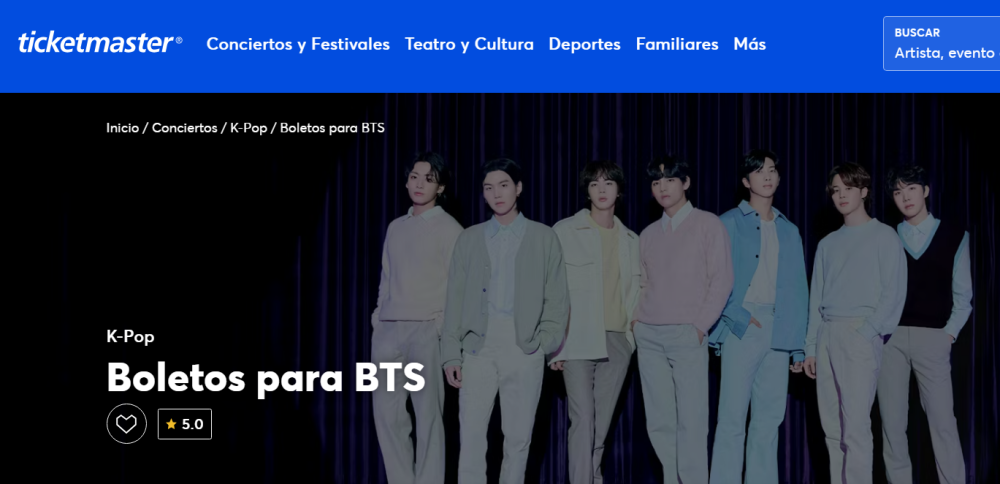Click the Artista, evento search field
This screenshot has width=1000, height=484.
click(941, 43)
